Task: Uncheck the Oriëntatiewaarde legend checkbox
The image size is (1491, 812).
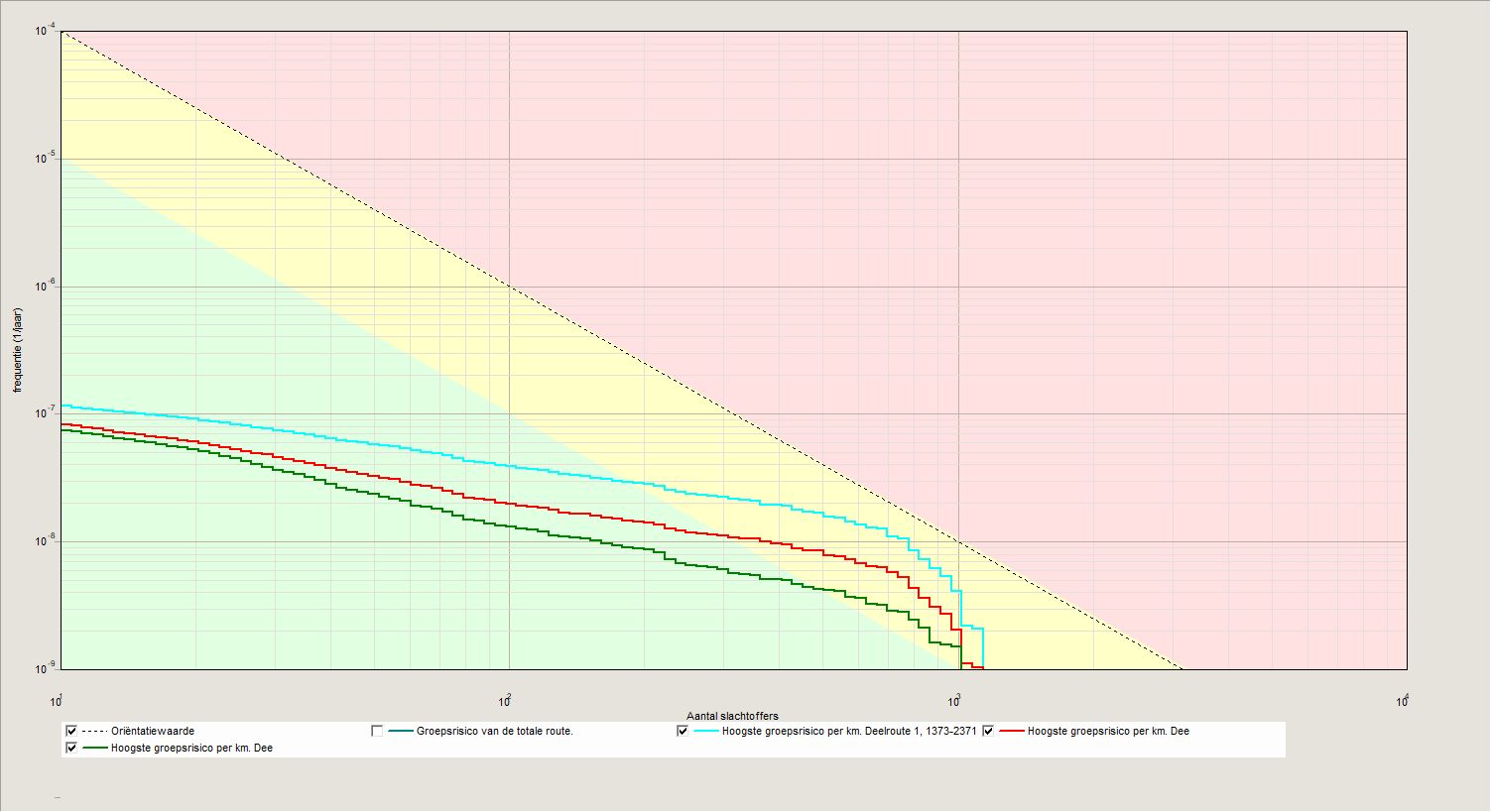Action: tap(71, 732)
